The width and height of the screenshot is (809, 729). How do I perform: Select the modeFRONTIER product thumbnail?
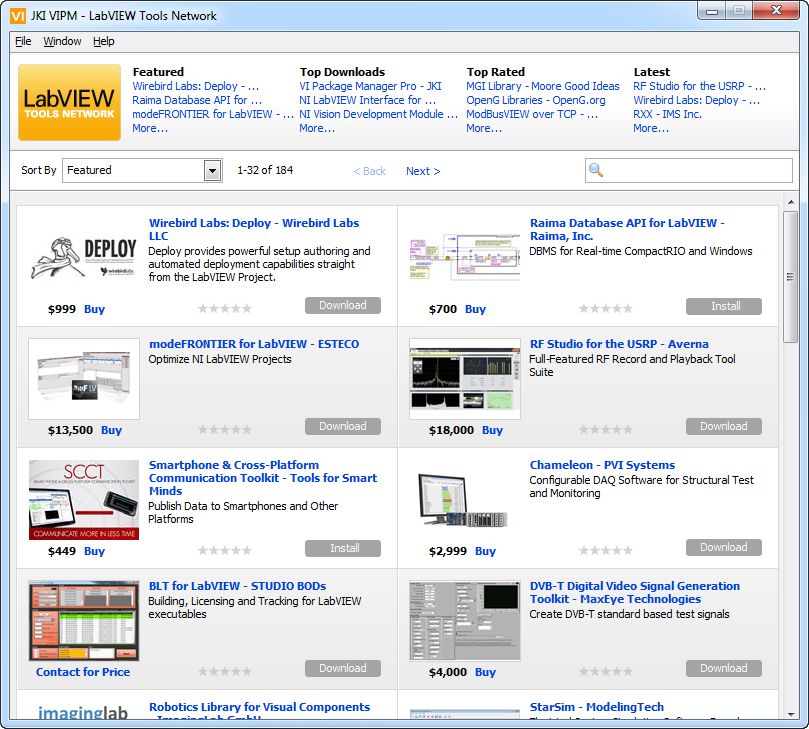83,379
